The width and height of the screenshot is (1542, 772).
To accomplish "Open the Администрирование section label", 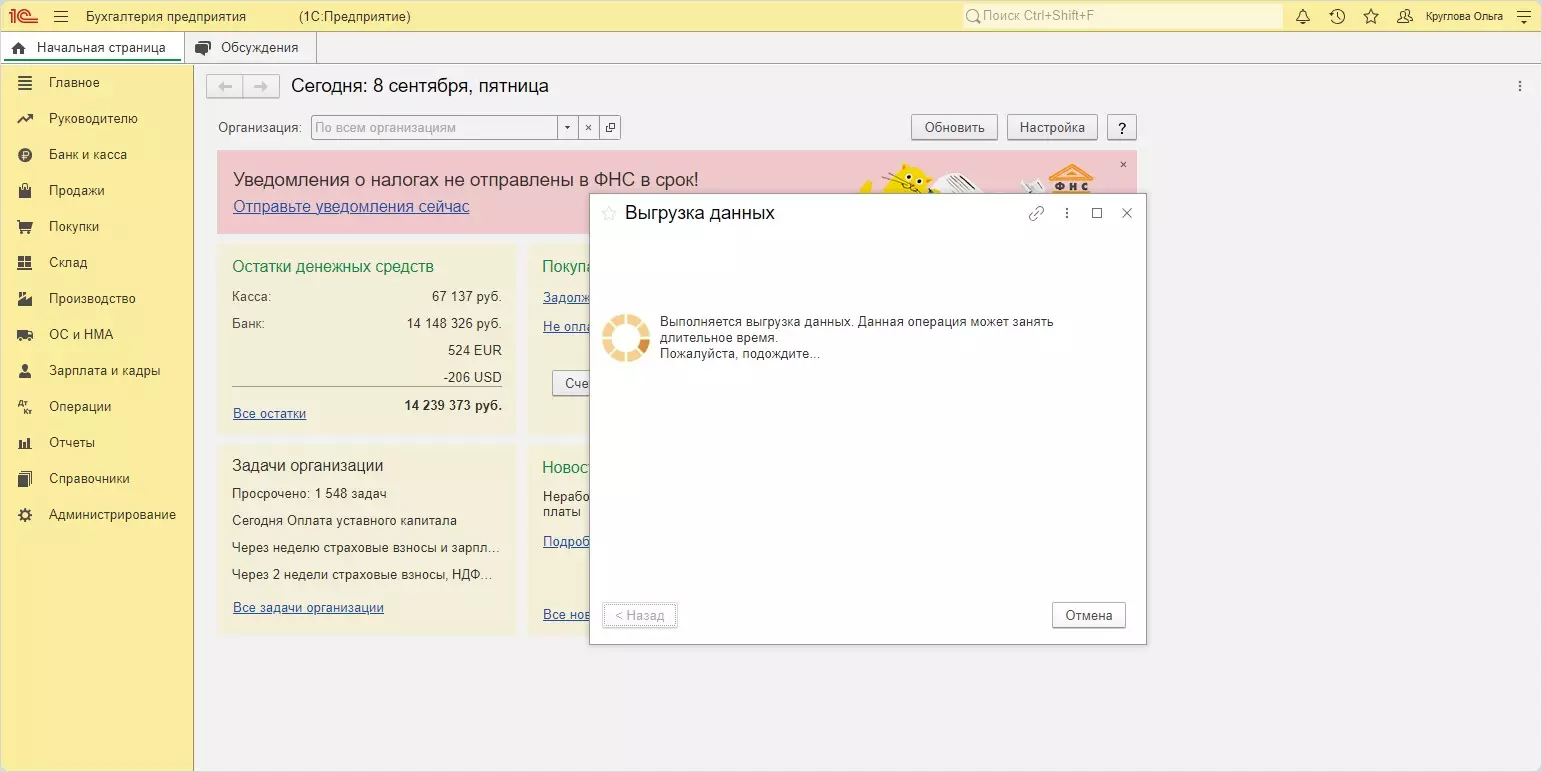I will pyautogui.click(x=112, y=515).
